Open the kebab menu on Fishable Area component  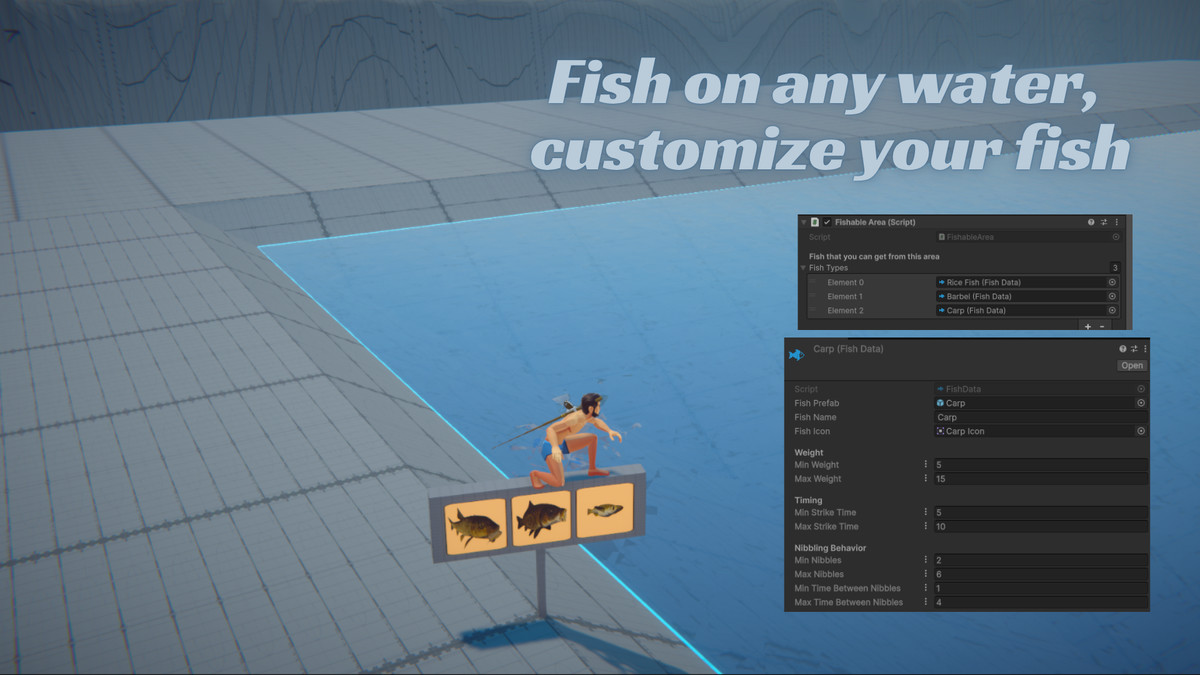point(1115,222)
